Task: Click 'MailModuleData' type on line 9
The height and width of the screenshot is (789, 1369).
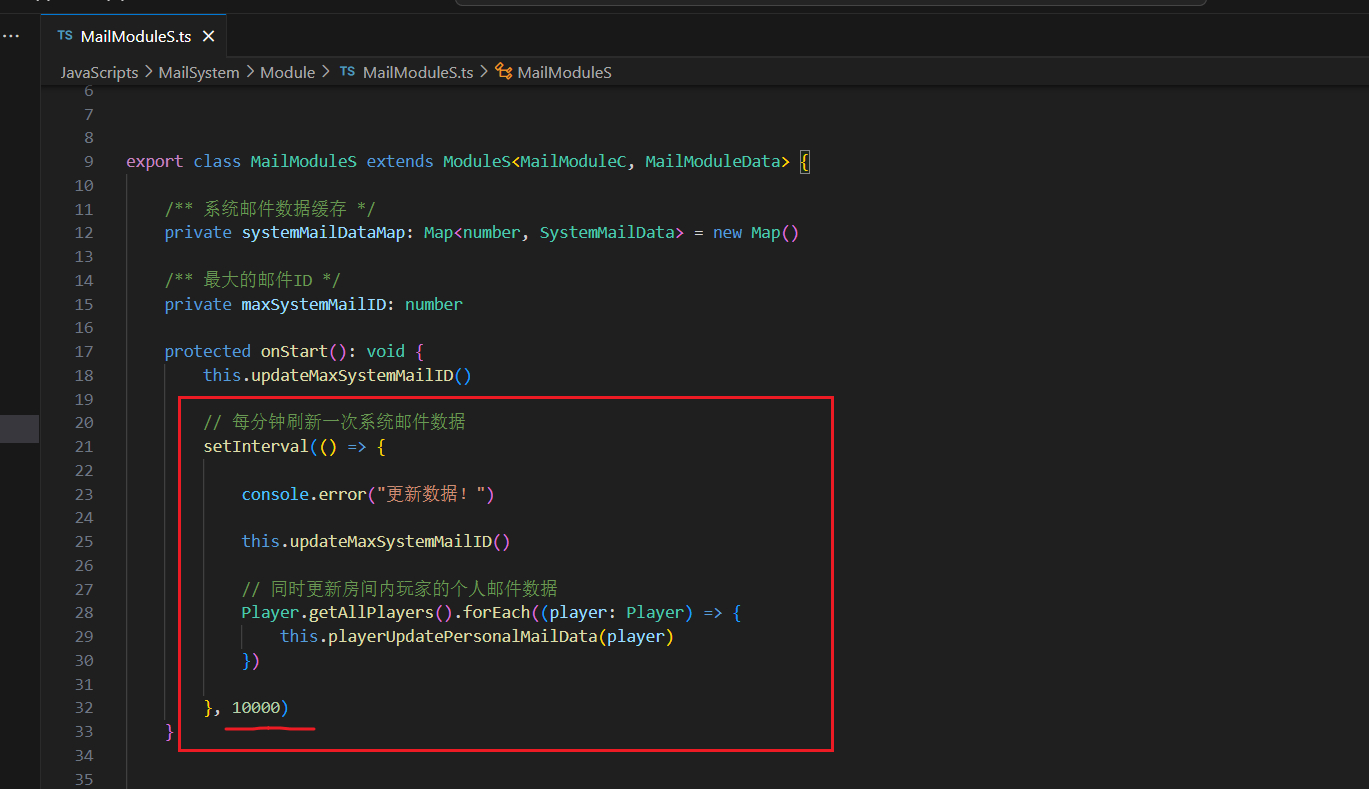Action: pyautogui.click(x=712, y=162)
